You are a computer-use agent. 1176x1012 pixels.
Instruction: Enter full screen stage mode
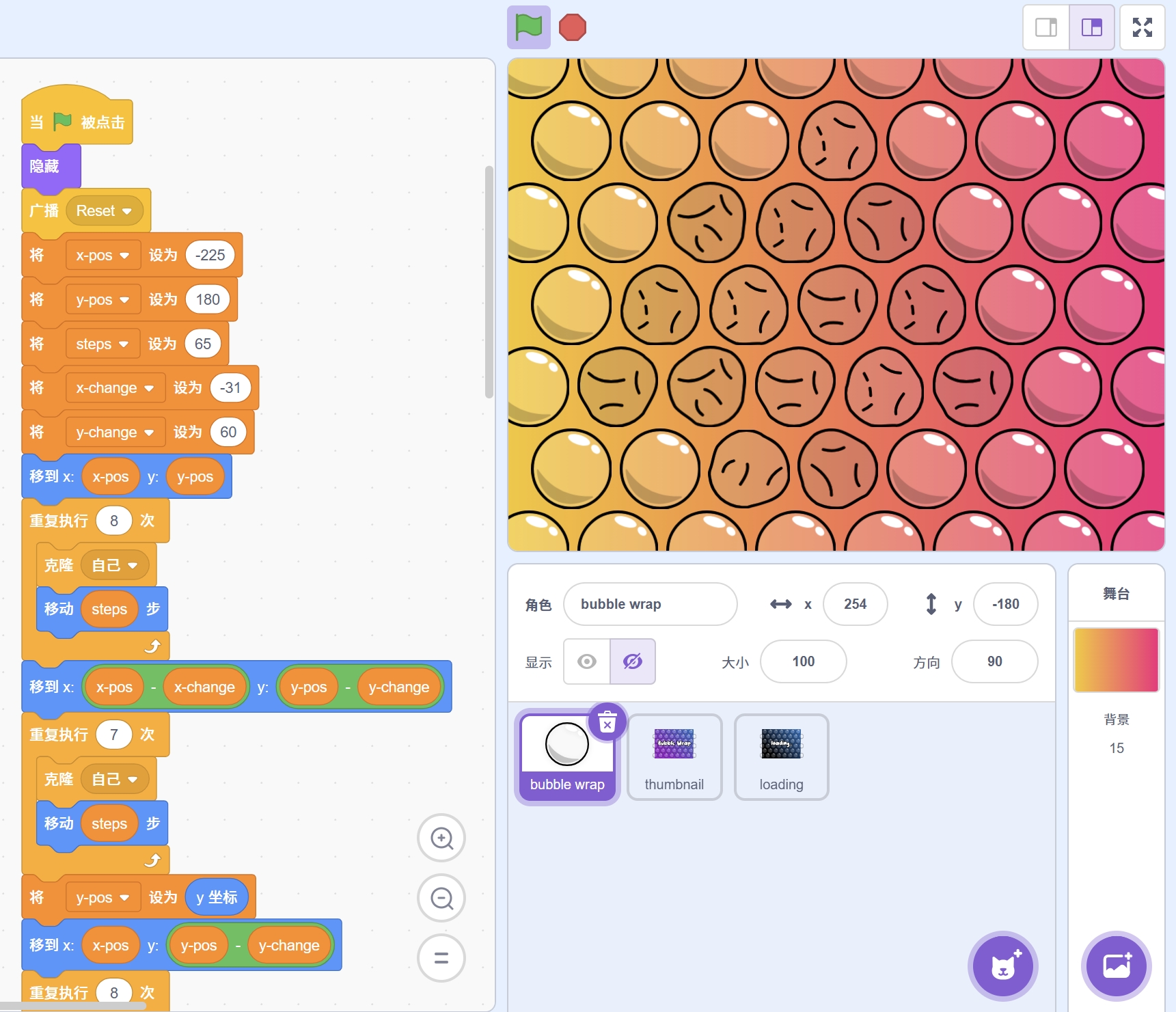click(x=1142, y=27)
